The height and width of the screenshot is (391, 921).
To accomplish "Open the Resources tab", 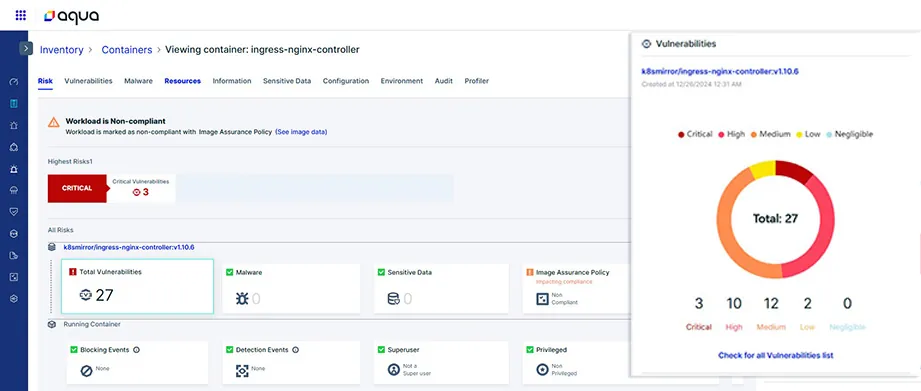I will pyautogui.click(x=183, y=81).
